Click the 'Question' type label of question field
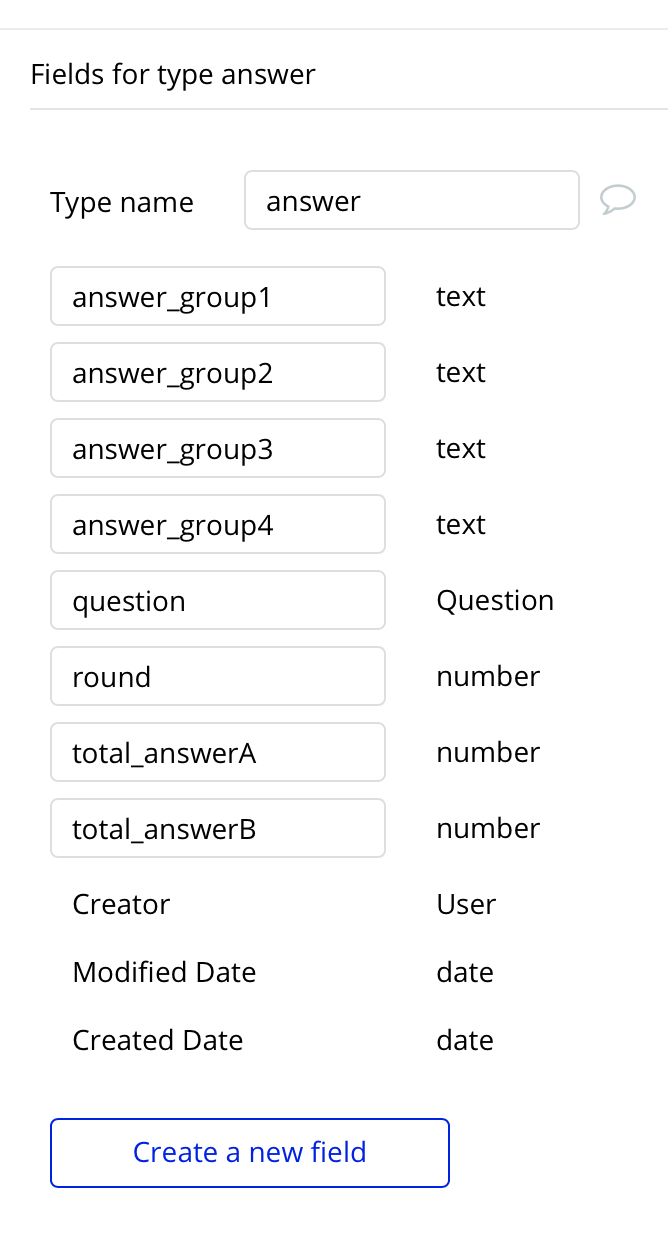This screenshot has height=1254, width=668. (495, 601)
